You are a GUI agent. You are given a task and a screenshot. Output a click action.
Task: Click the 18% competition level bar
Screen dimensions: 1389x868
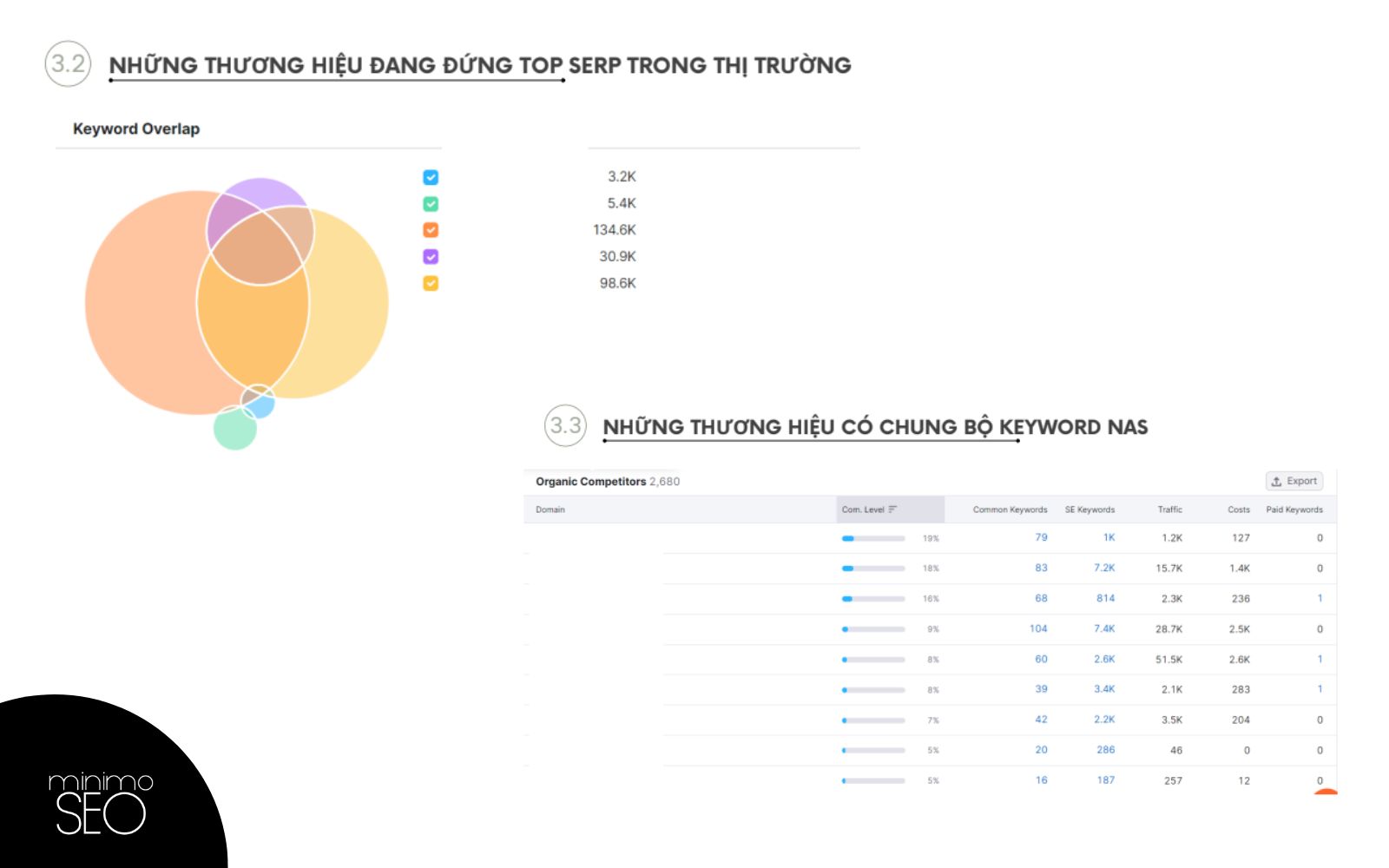point(873,569)
